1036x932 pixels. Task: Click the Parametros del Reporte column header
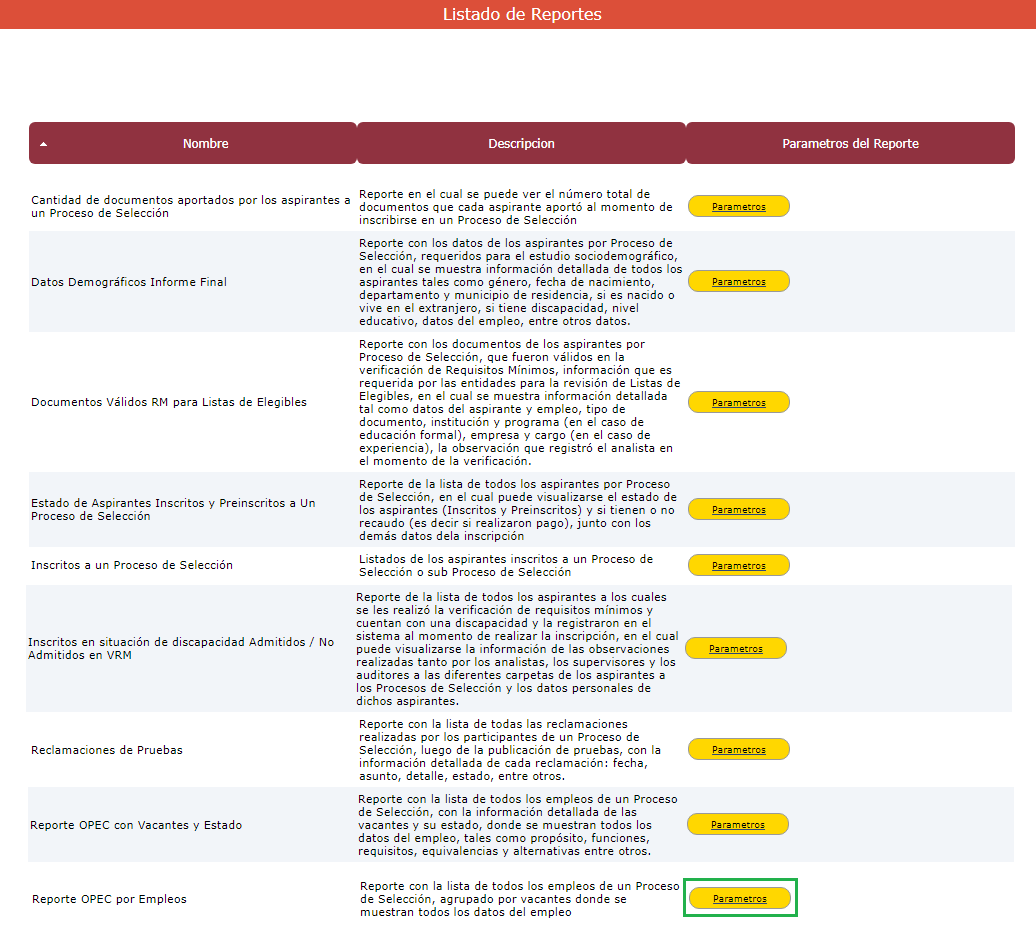coord(850,143)
